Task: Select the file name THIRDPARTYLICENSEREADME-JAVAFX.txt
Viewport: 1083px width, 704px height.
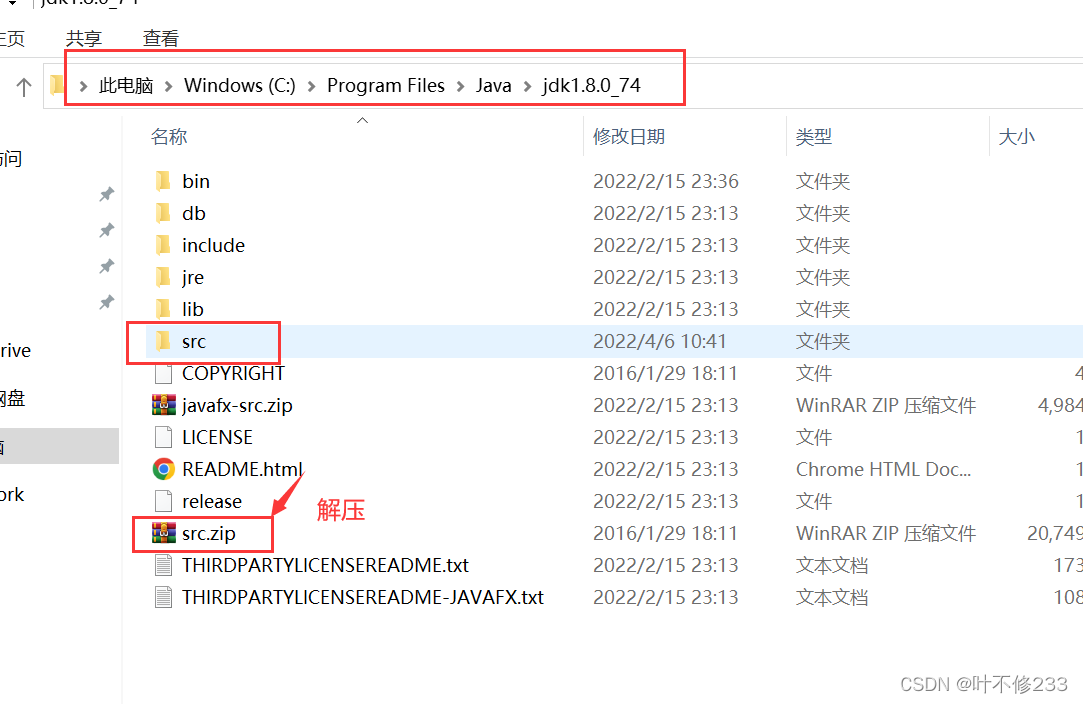Action: (363, 597)
